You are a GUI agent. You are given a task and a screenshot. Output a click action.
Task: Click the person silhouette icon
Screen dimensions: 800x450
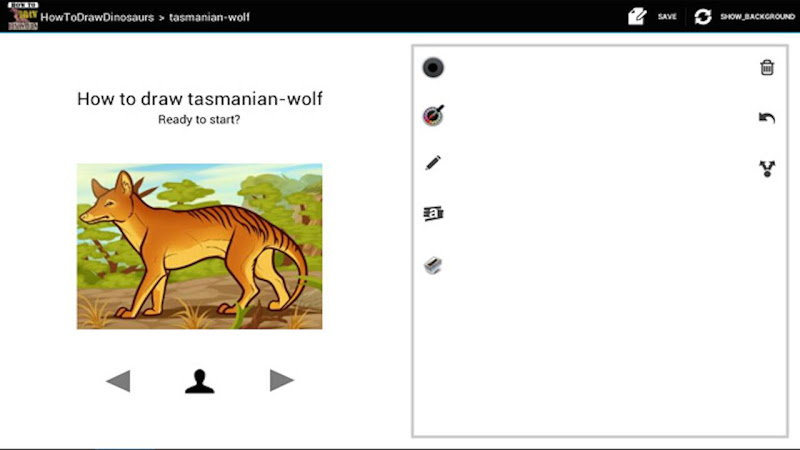click(199, 381)
